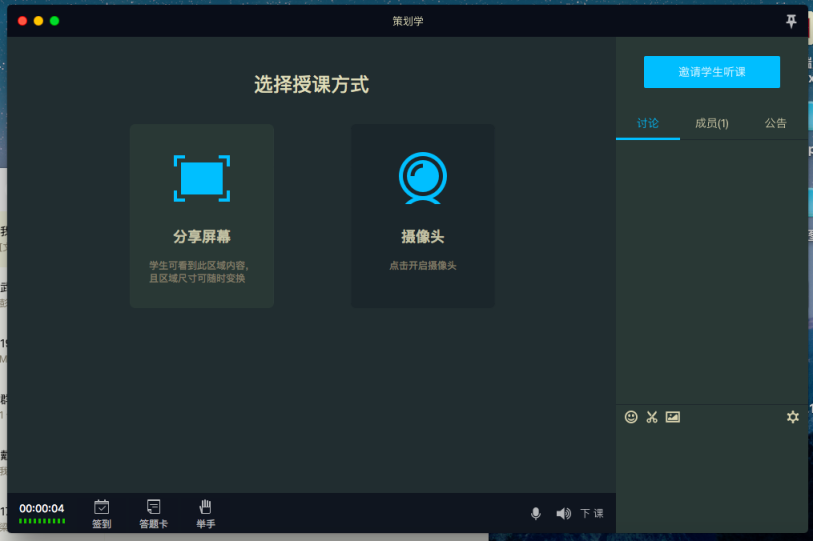Click the green audio level bar
The height and width of the screenshot is (541, 813).
coord(42,521)
